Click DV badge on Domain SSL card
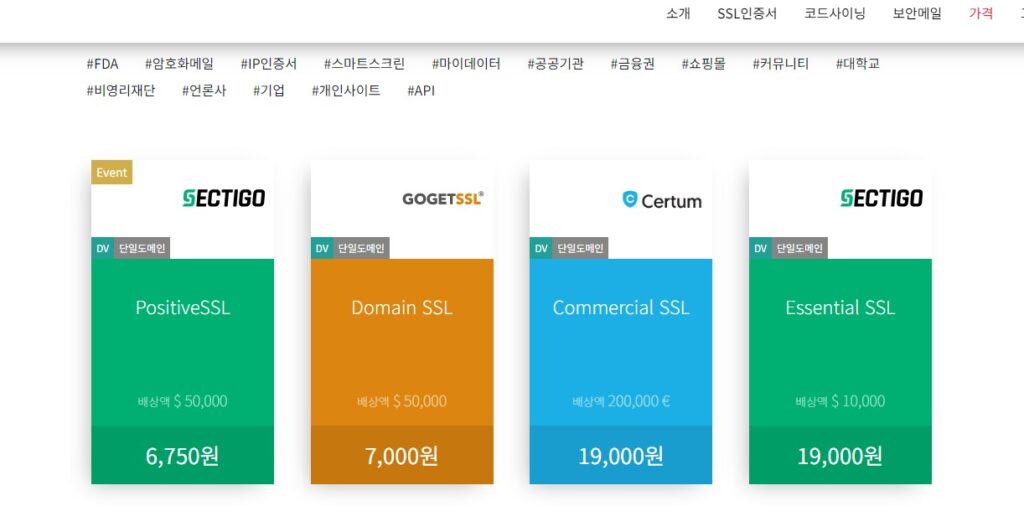1024x506 pixels. (x=322, y=248)
